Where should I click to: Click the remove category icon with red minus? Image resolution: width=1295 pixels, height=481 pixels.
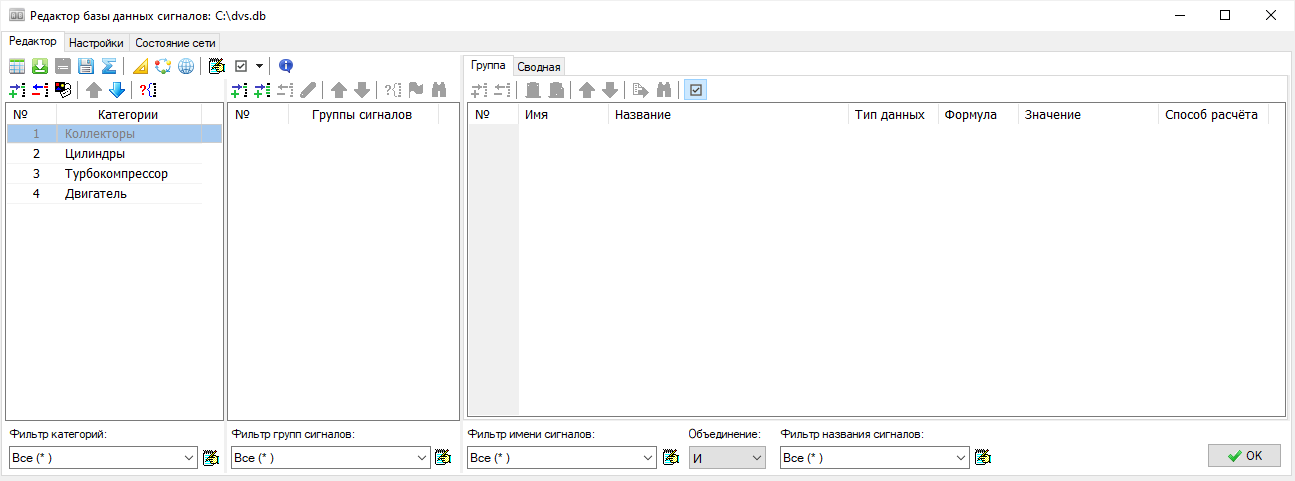(x=40, y=90)
